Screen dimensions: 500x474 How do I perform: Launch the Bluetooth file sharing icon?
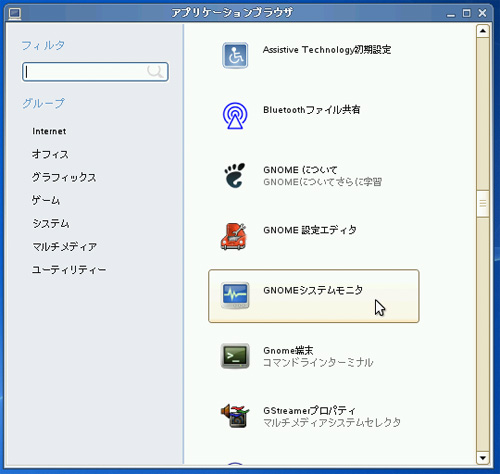(235, 116)
